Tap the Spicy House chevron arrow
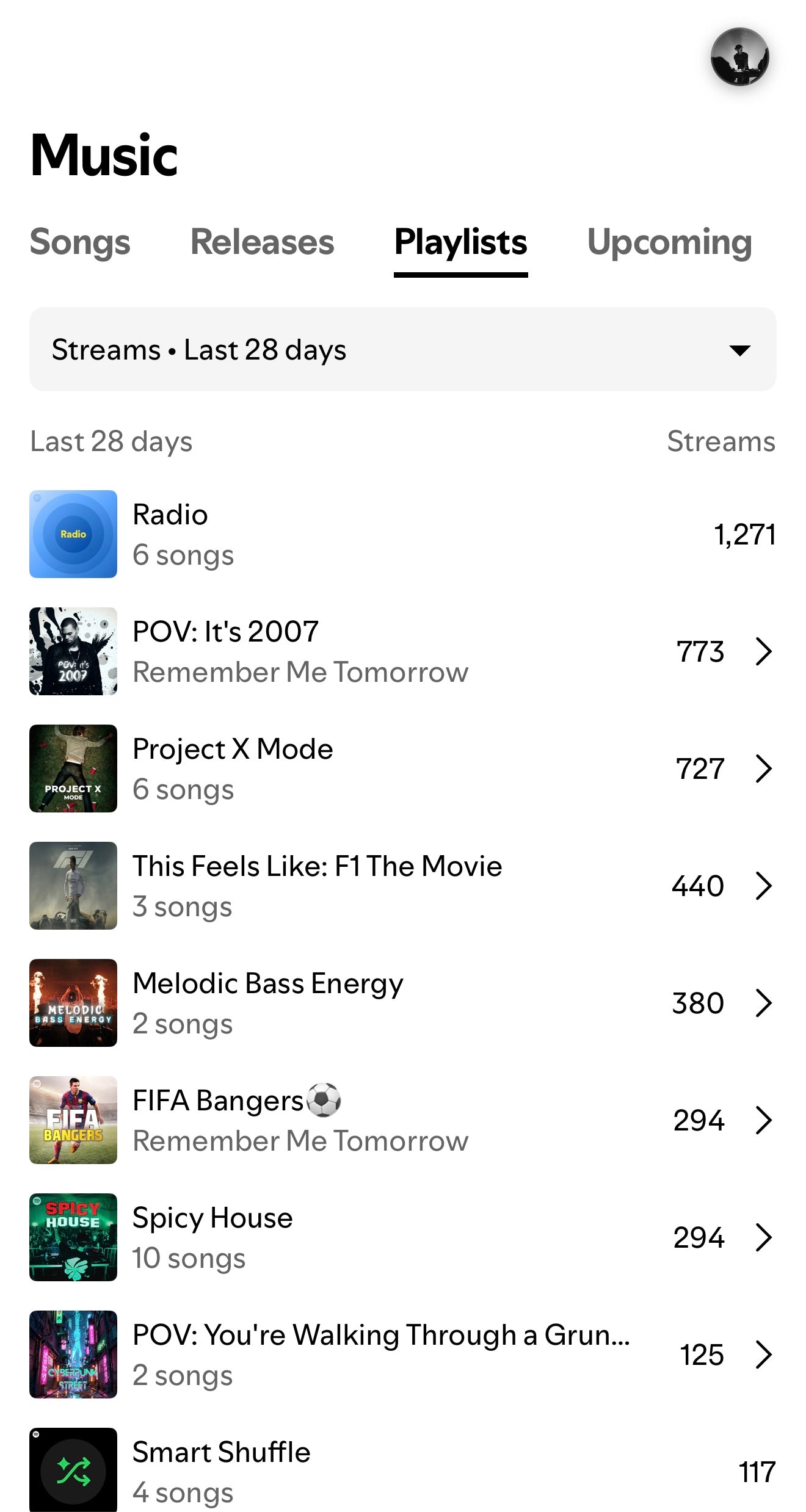Screen dimensions: 806x1512 coord(763,1237)
